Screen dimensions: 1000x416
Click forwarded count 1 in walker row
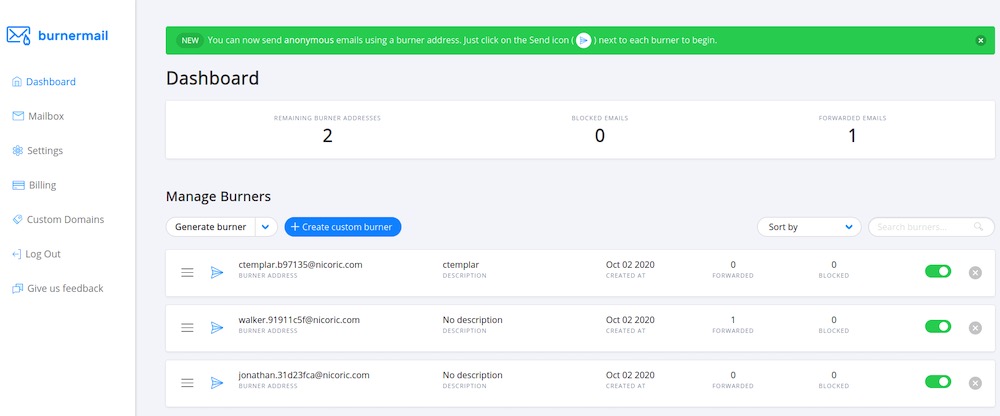coord(733,320)
